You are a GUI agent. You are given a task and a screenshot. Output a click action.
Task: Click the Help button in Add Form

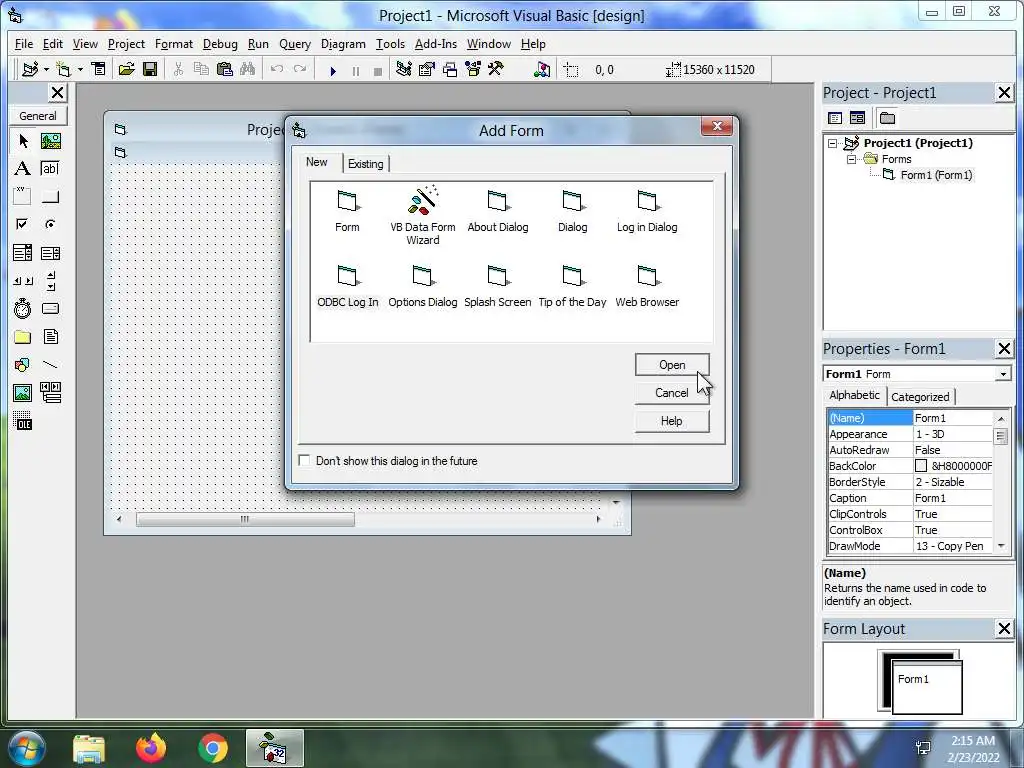click(x=672, y=421)
